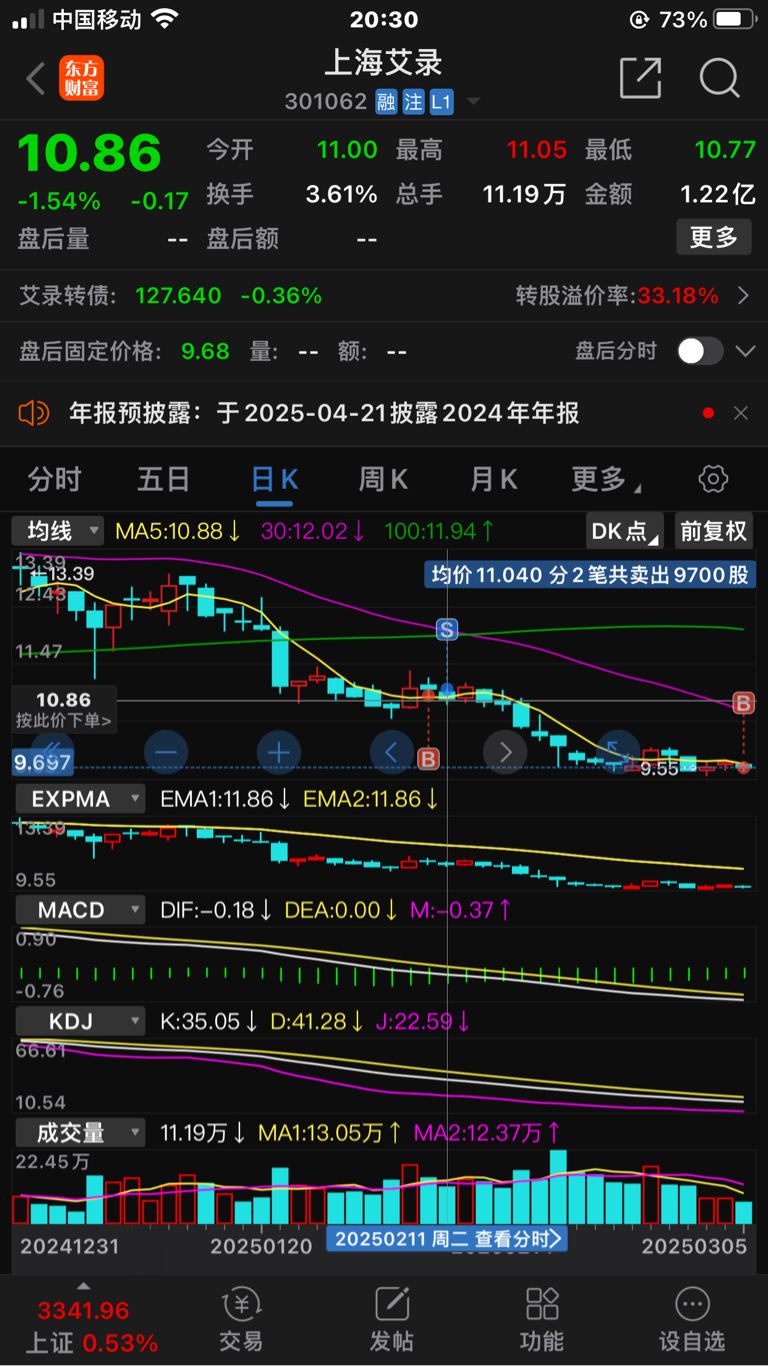Open chart settings gear icon

[x=713, y=479]
